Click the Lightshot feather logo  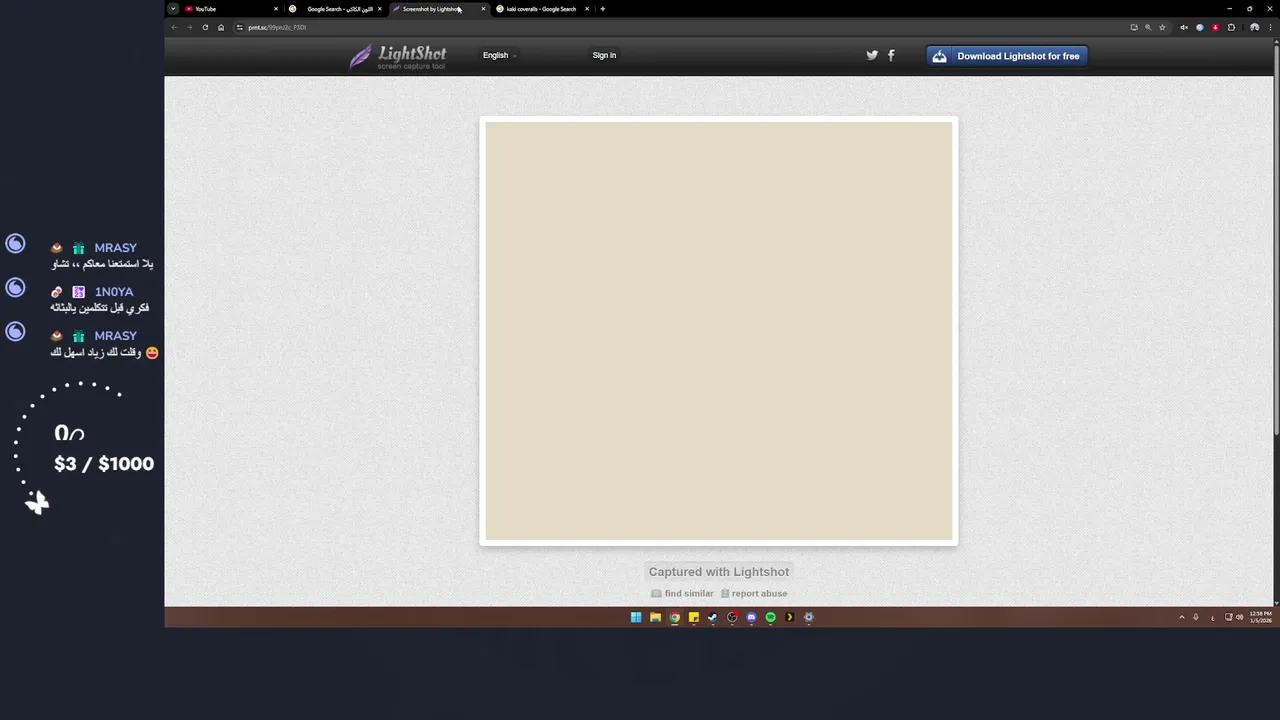[x=397, y=56]
